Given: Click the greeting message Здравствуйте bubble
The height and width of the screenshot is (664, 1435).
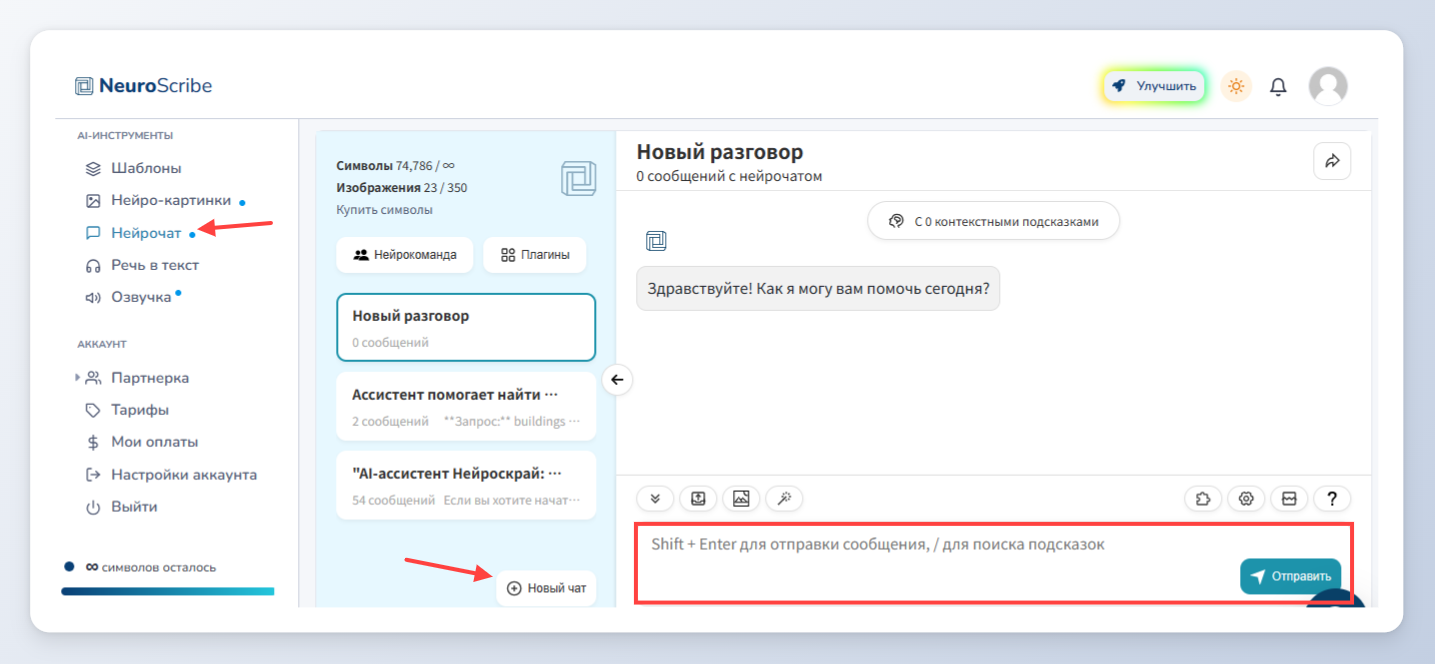Looking at the screenshot, I should tap(818, 288).
